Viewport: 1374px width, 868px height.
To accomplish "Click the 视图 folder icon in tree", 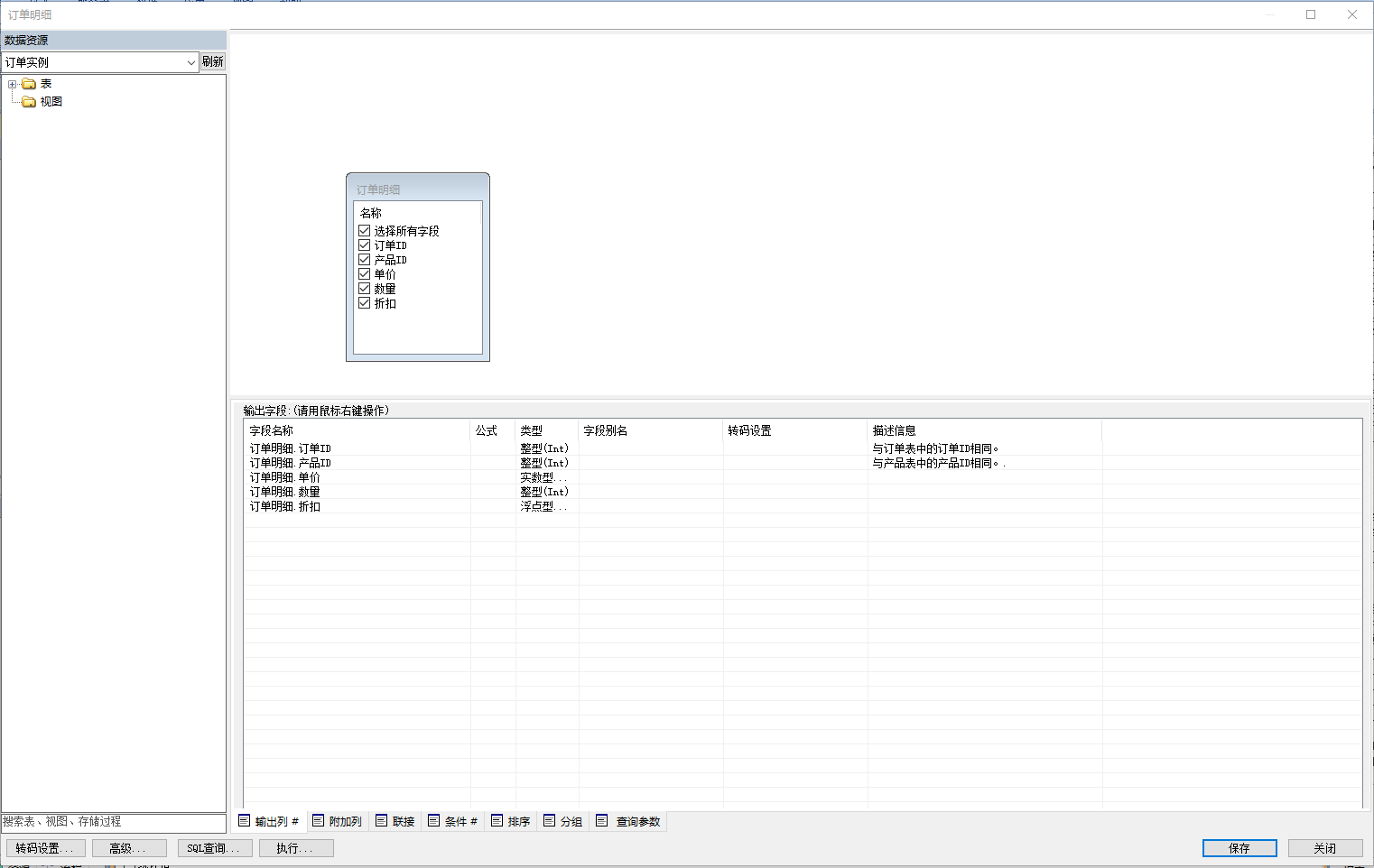I will 29,102.
